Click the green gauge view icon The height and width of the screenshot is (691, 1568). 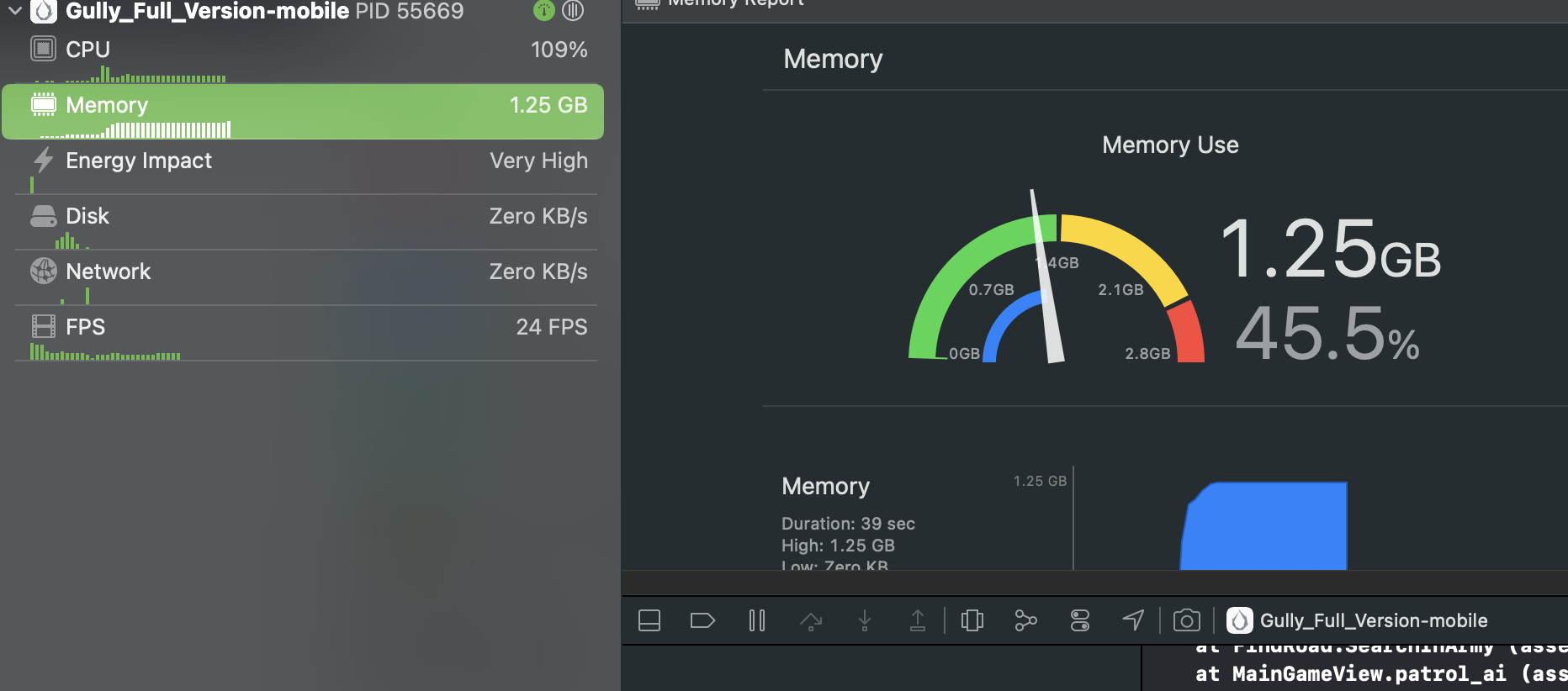point(544,11)
